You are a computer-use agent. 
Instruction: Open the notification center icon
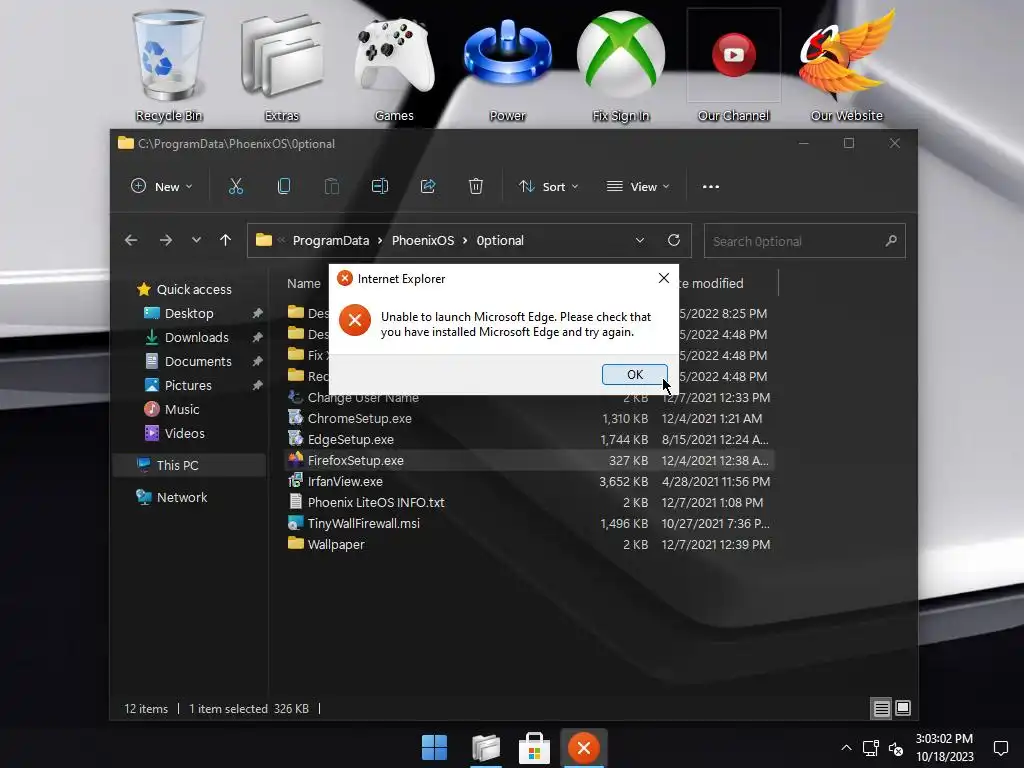[x=1000, y=748]
